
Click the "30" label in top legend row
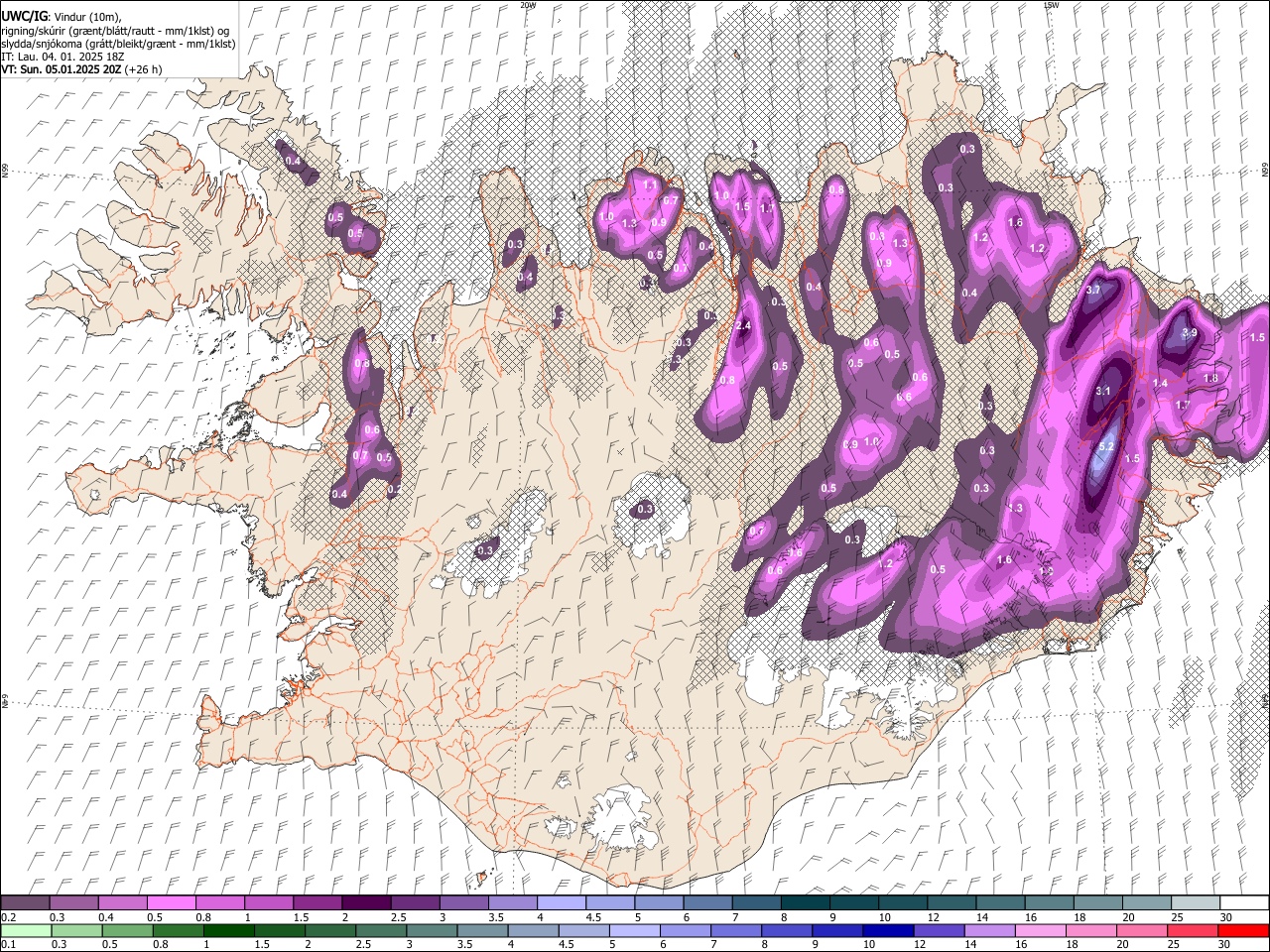[x=1226, y=917]
